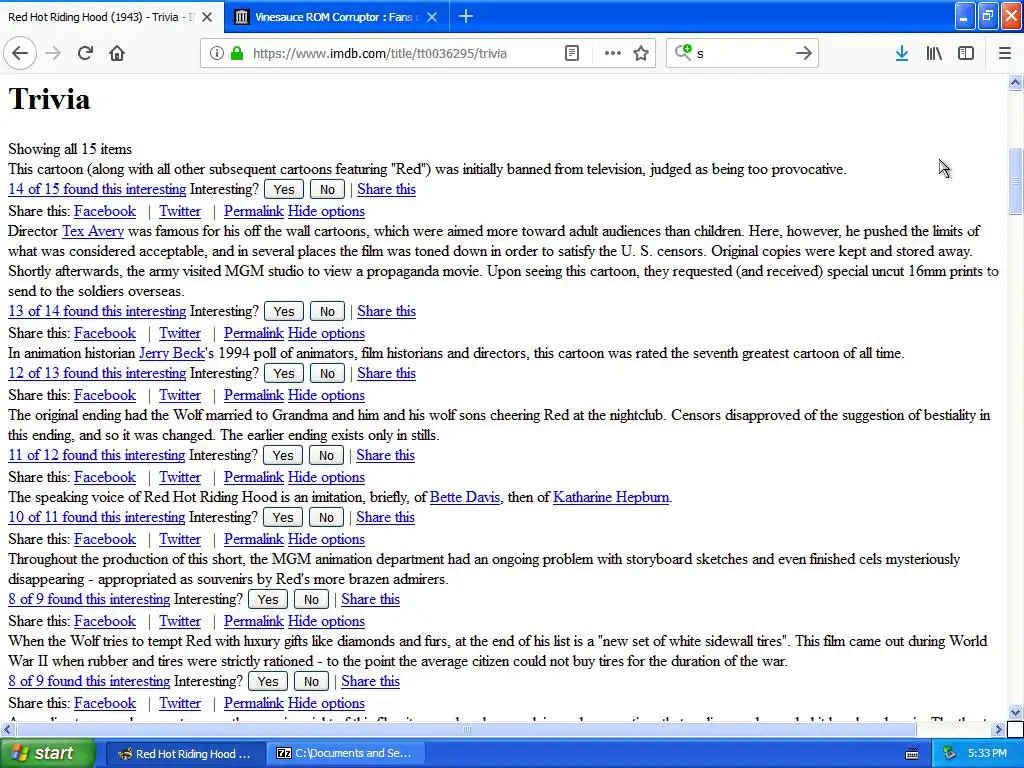This screenshot has height=768, width=1024.
Task: Open '14 of 15 found this interesting' link
Action: [x=97, y=189]
